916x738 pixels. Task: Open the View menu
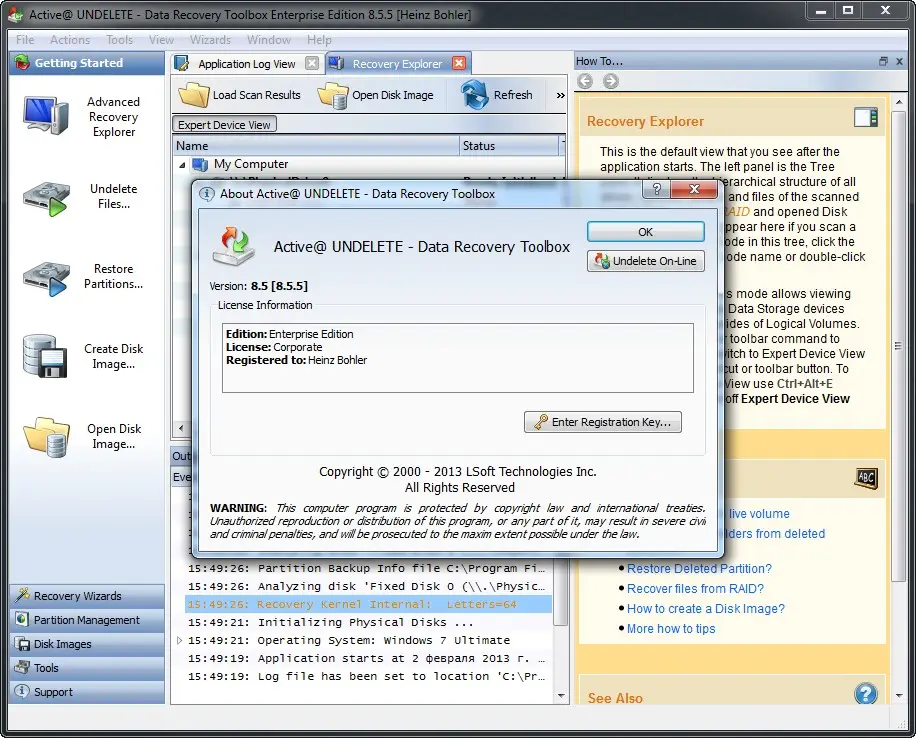point(161,40)
